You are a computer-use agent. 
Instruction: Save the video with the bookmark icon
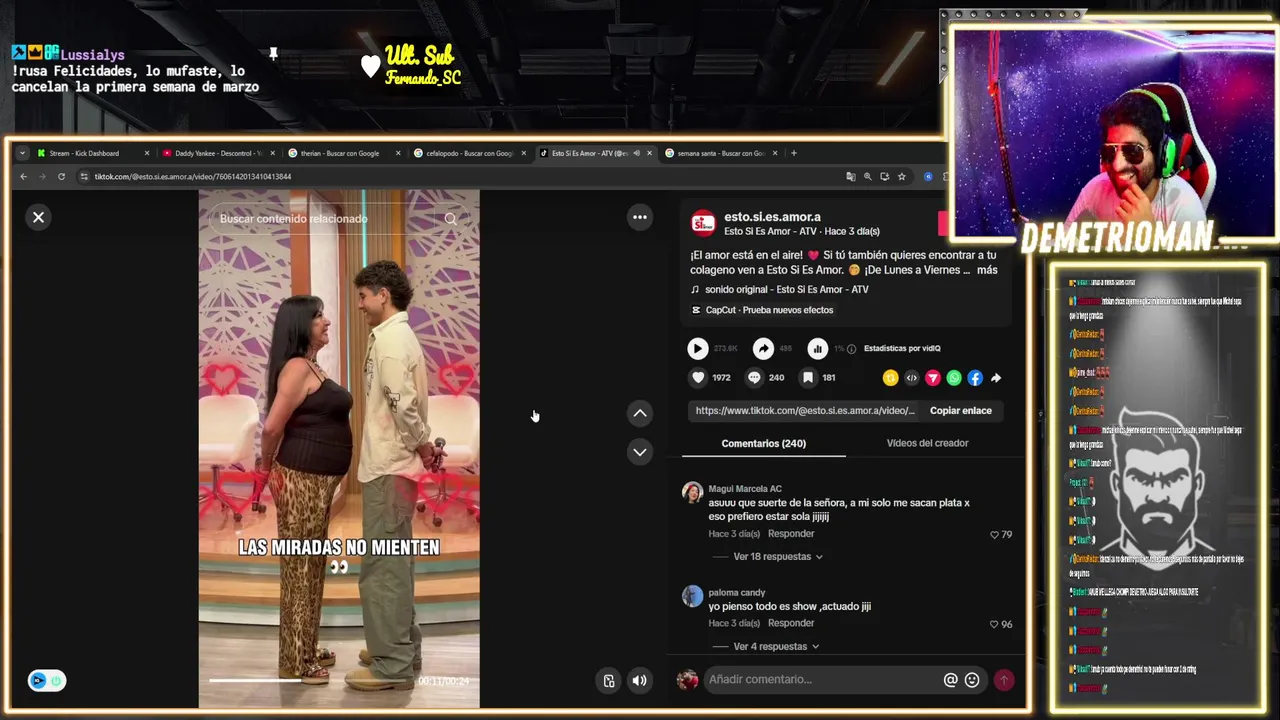tap(808, 378)
